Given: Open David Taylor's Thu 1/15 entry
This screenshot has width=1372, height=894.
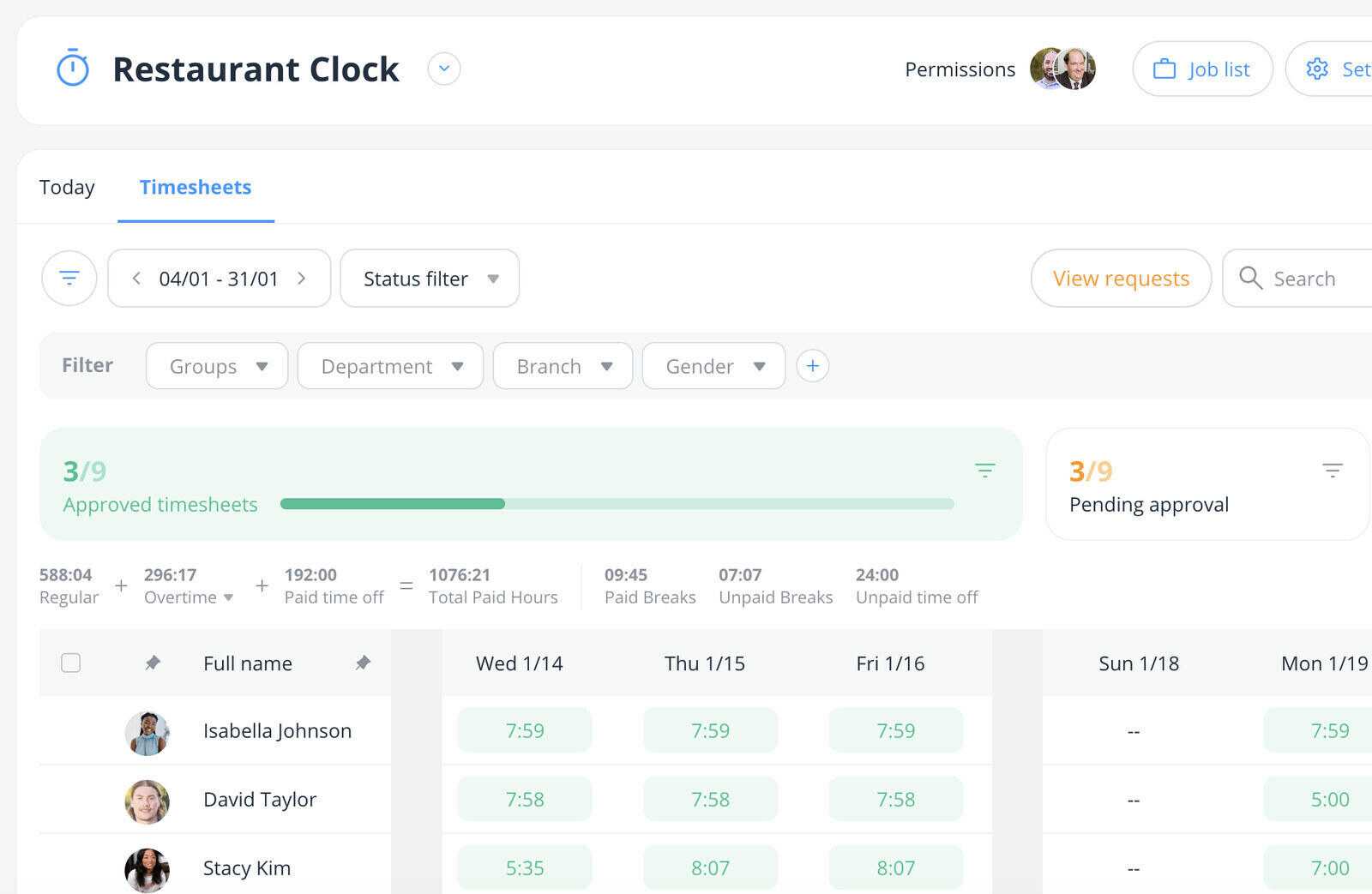Looking at the screenshot, I should 710,799.
